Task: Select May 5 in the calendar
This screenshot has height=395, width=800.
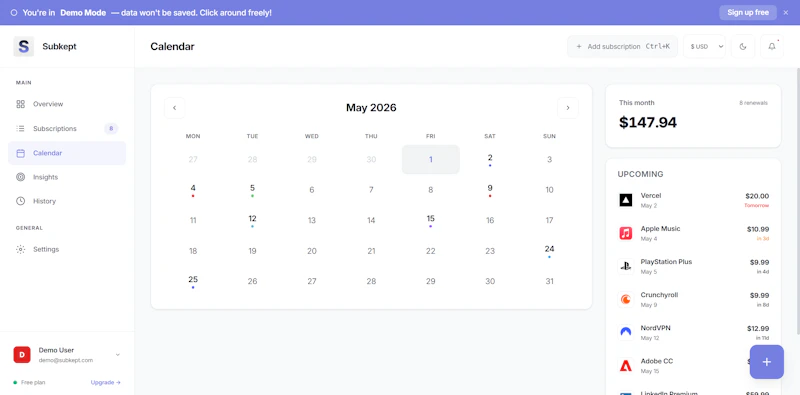Action: point(252,190)
